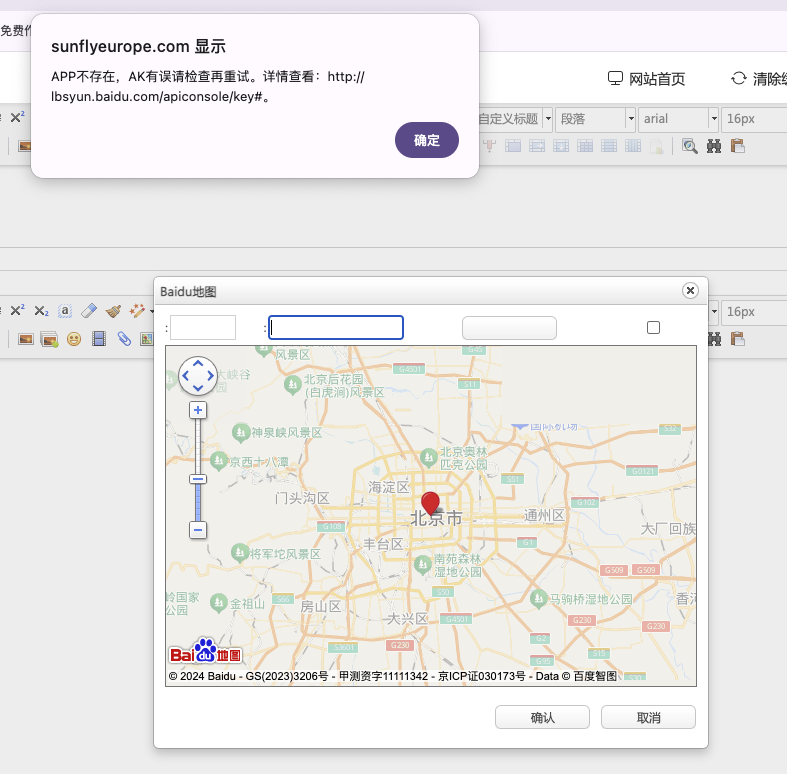Tick the checkbox in the map dialog
Screen dimensions: 787x774
653,327
